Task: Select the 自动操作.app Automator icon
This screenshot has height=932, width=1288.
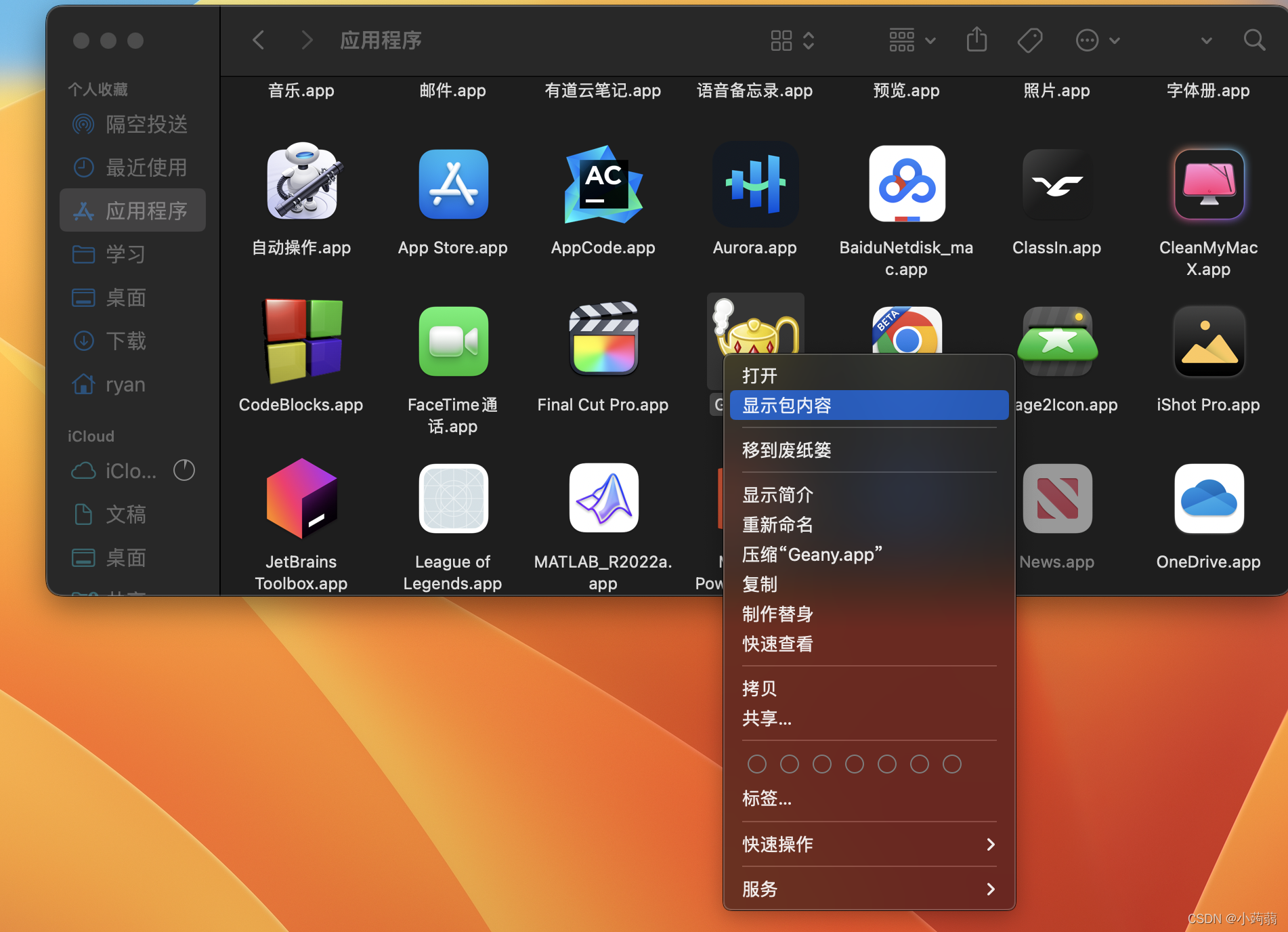Action: (301, 184)
